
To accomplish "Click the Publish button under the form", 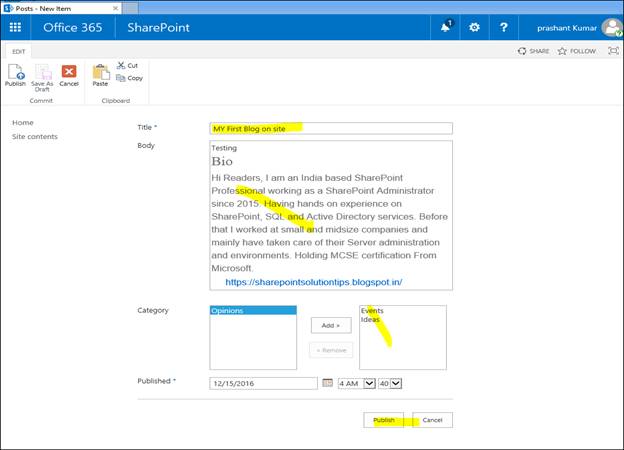I will (384, 420).
